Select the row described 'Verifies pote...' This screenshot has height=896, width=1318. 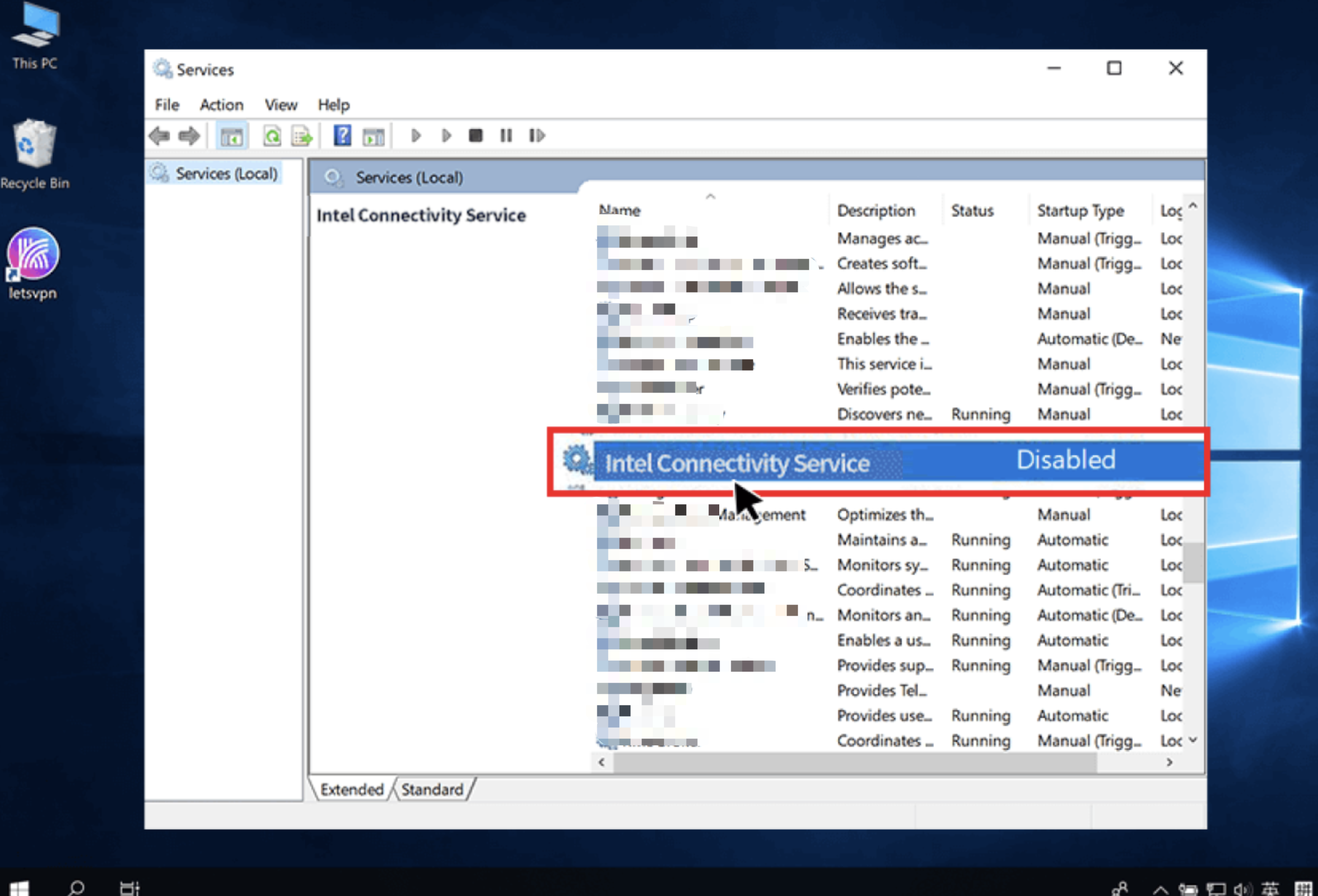[x=889, y=389]
